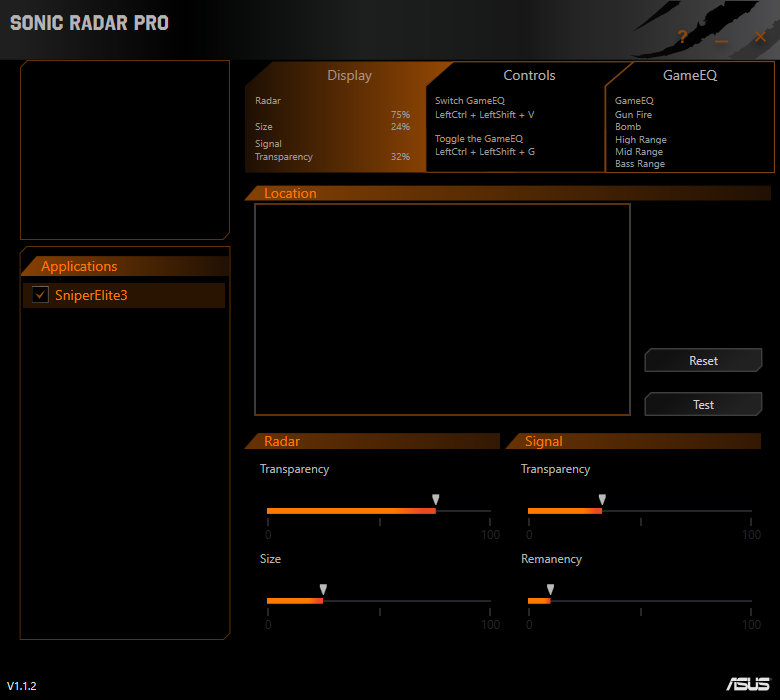
Task: Click the Radar Transparency slider handle
Action: point(436,499)
